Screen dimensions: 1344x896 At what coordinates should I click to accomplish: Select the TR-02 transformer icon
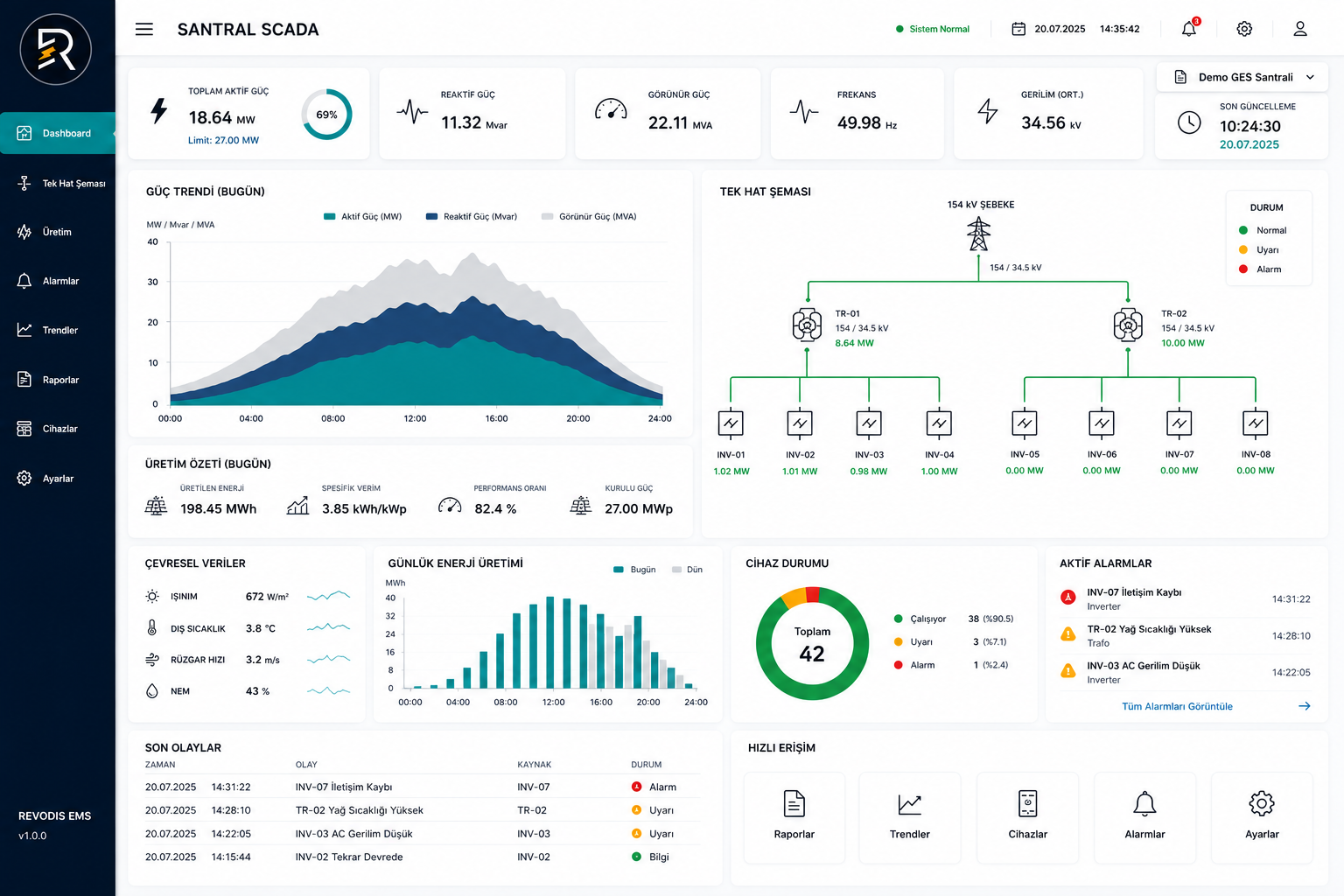point(1128,325)
